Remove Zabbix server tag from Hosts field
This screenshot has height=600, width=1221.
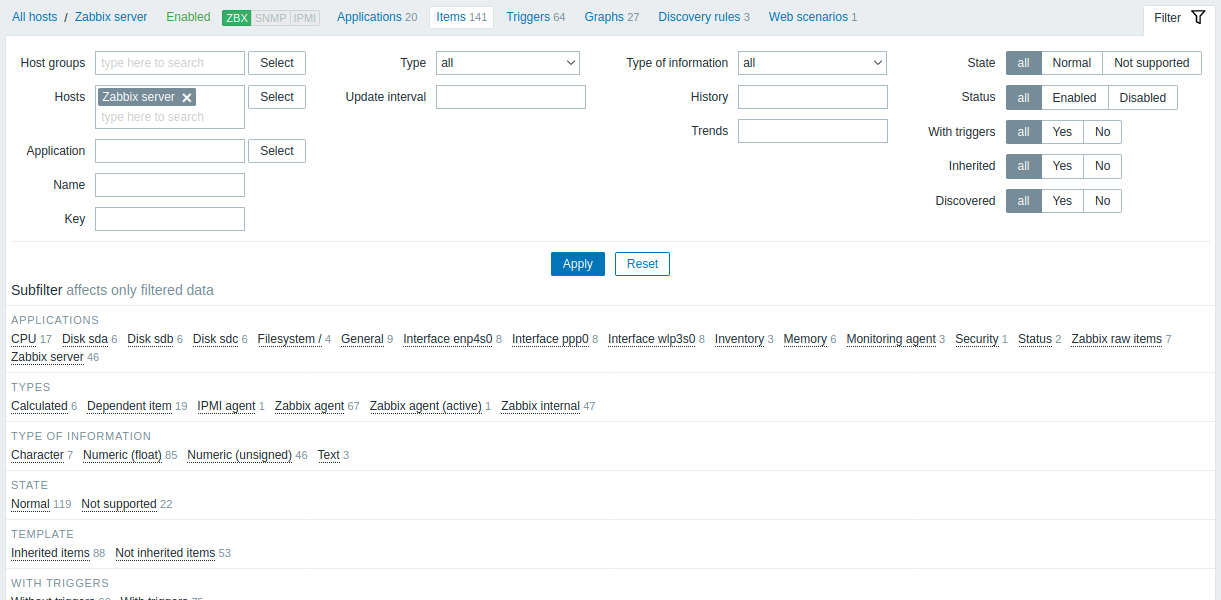pos(187,97)
